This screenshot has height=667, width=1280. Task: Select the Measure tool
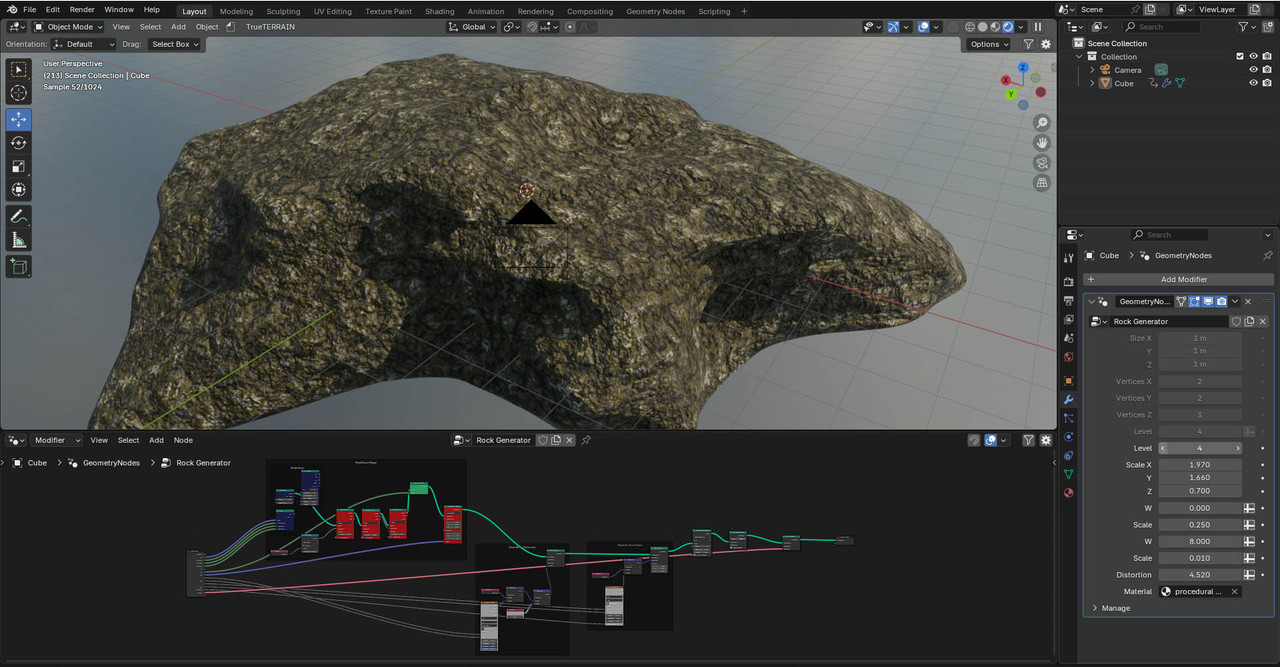click(19, 240)
